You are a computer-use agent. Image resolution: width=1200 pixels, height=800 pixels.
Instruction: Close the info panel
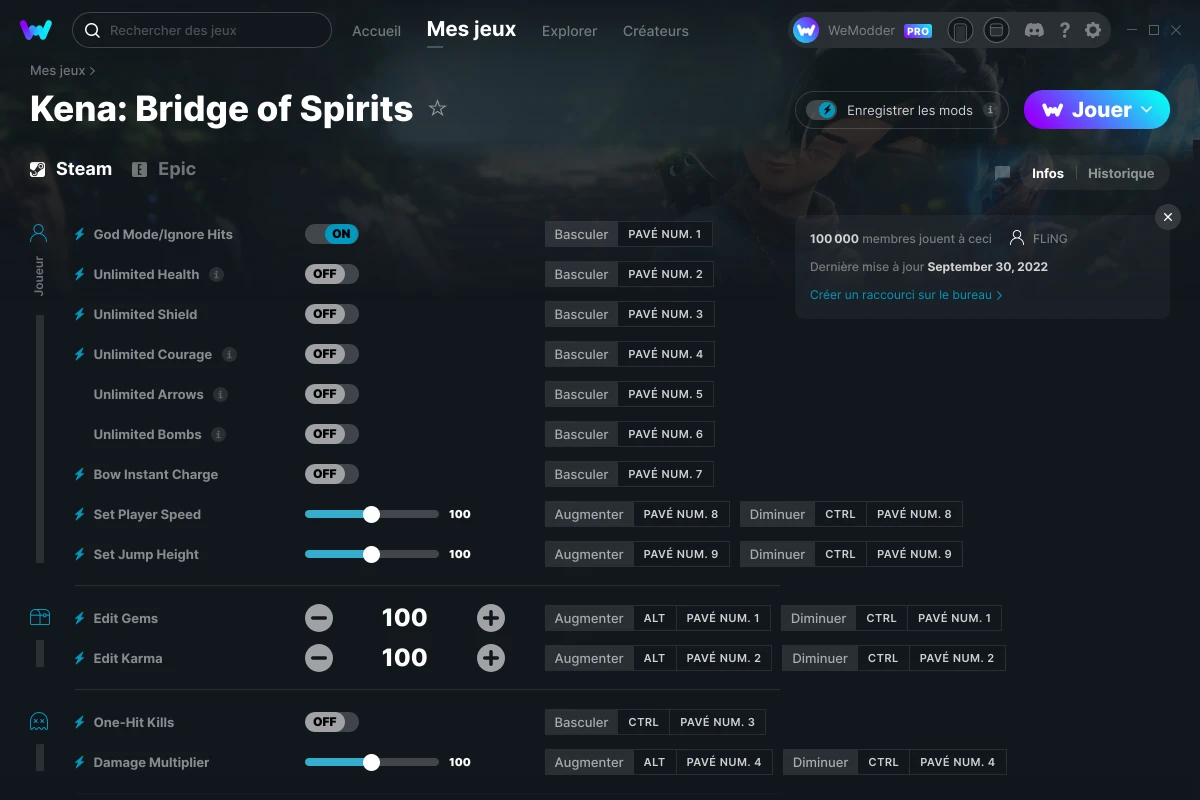point(1168,216)
